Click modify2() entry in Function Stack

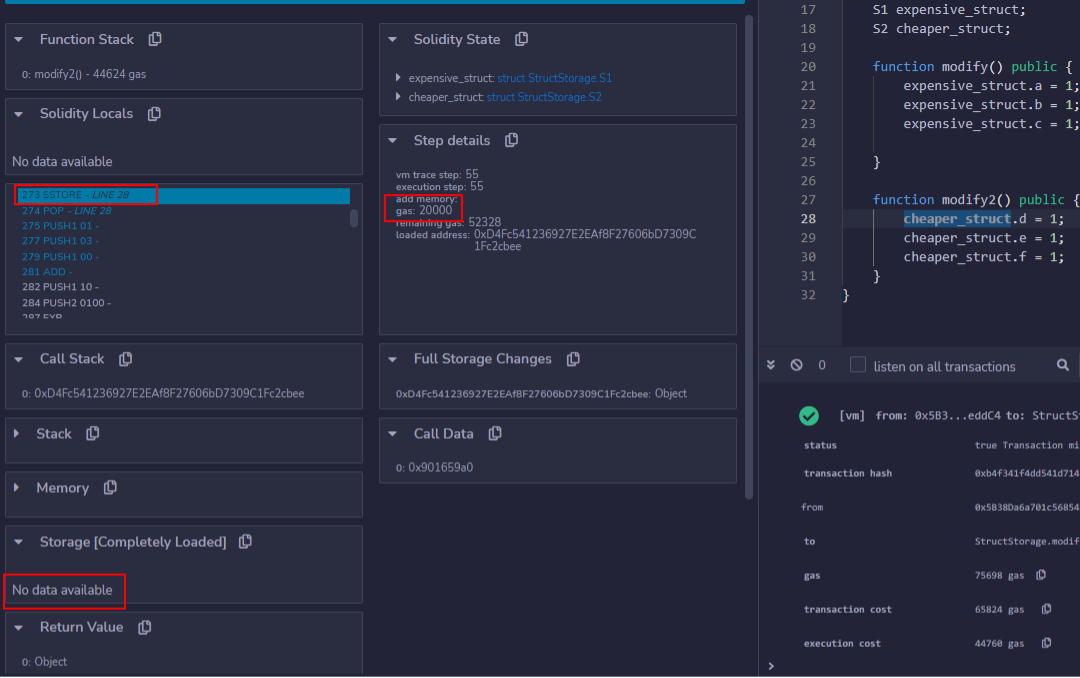point(84,74)
